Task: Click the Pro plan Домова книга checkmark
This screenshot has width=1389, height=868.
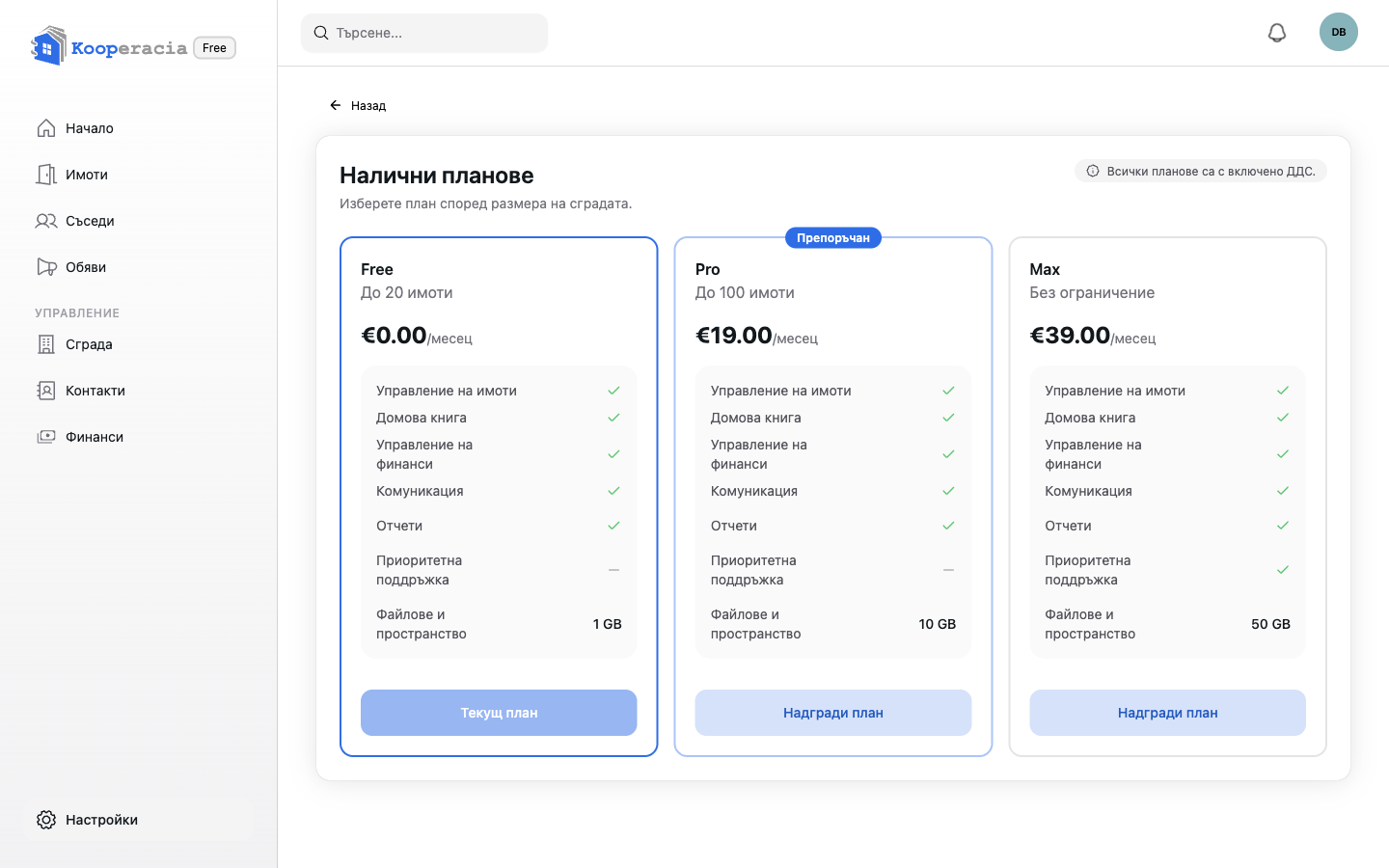Action: tap(948, 418)
